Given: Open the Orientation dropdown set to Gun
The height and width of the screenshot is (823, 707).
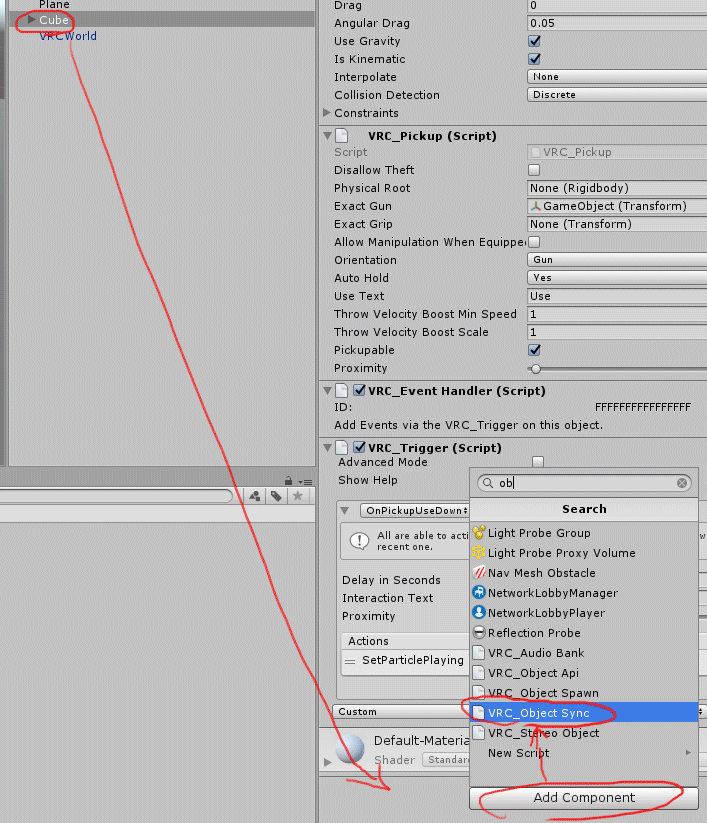Looking at the screenshot, I should [x=617, y=260].
